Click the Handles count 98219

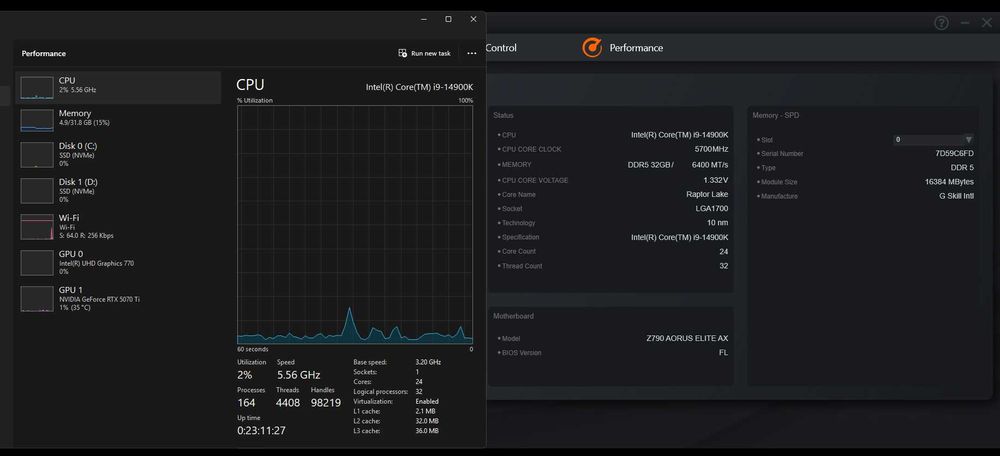(x=326, y=403)
